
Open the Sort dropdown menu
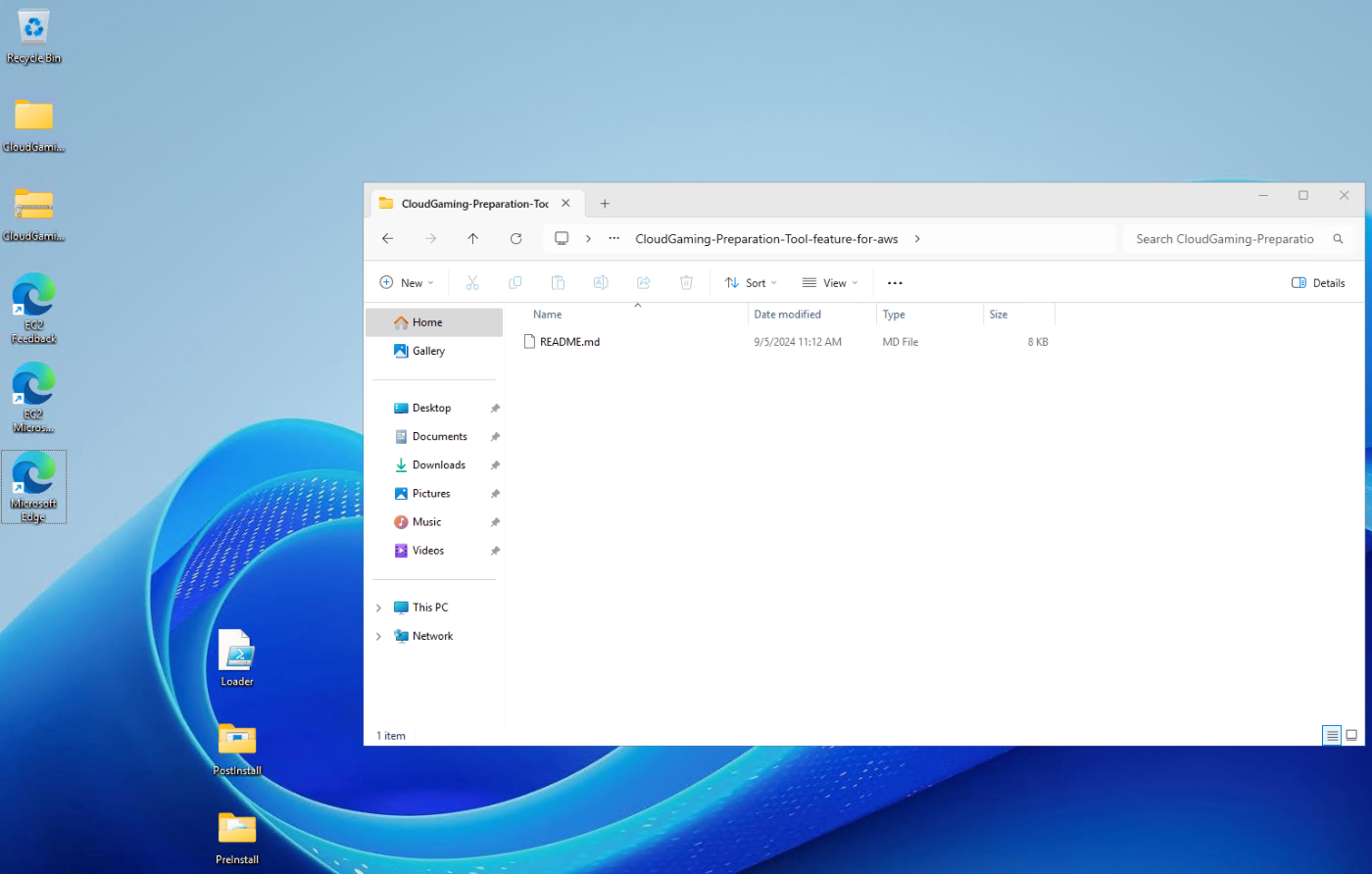click(751, 282)
